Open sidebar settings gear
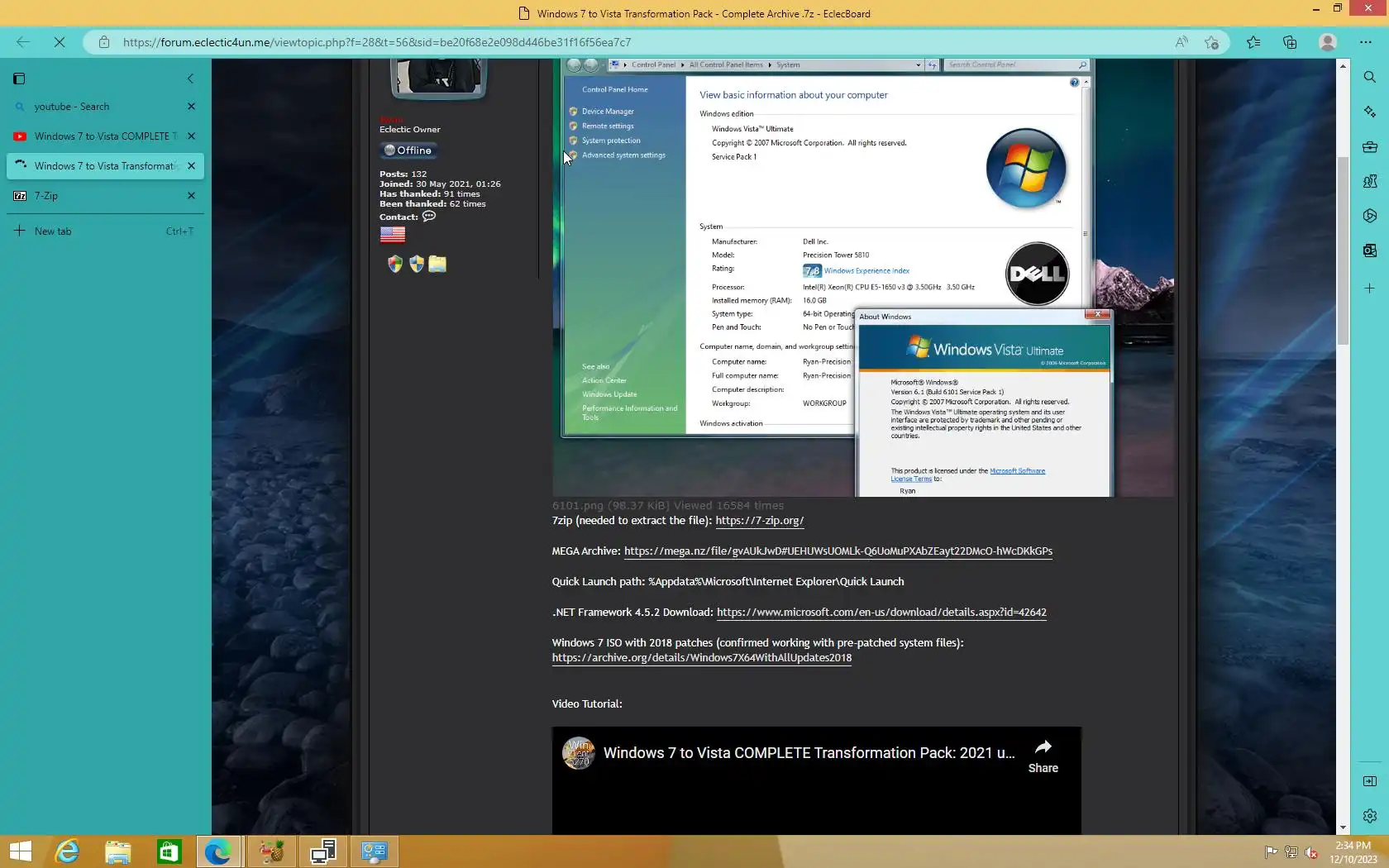 point(1370,816)
